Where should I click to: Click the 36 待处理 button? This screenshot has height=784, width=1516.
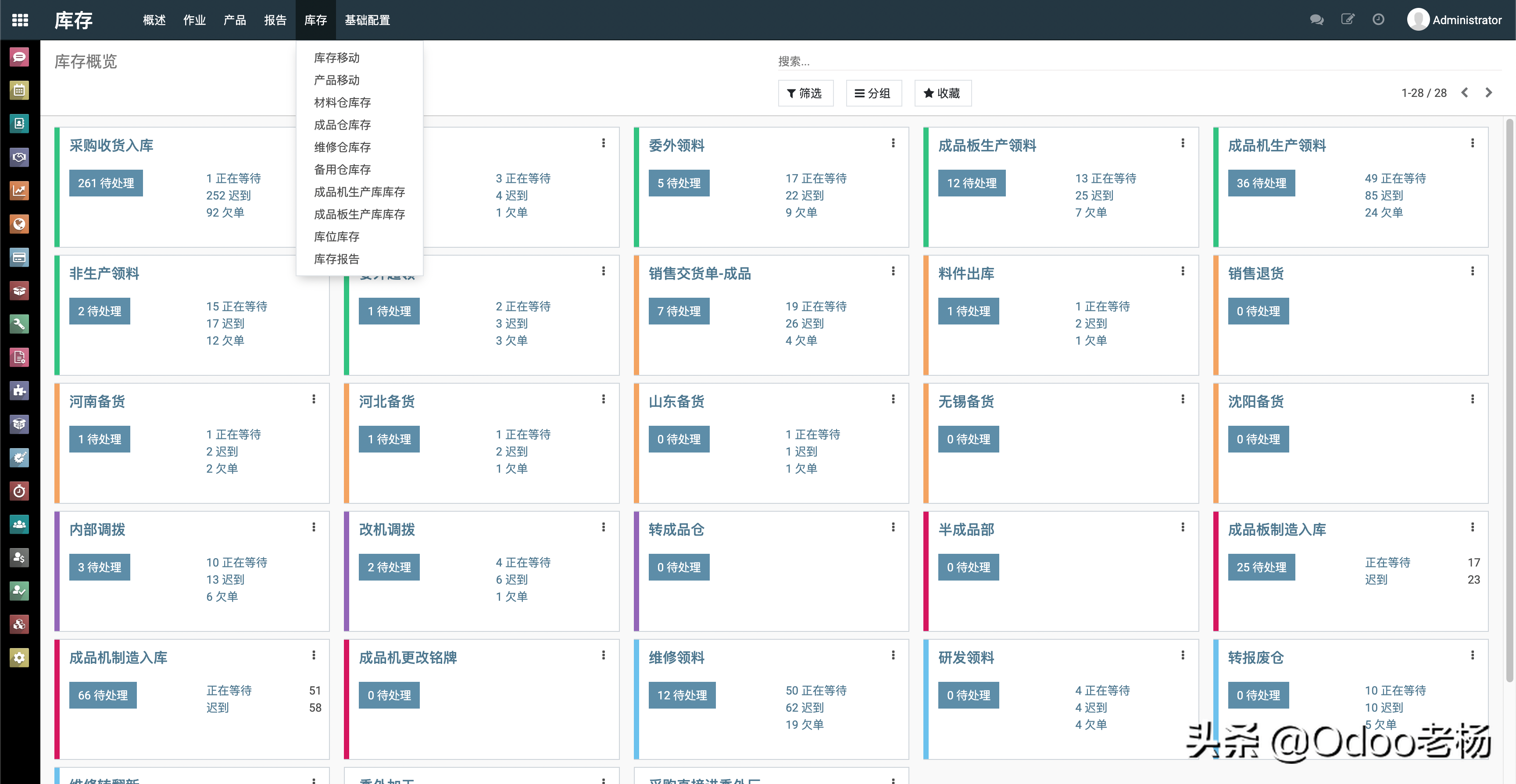click(x=1261, y=183)
